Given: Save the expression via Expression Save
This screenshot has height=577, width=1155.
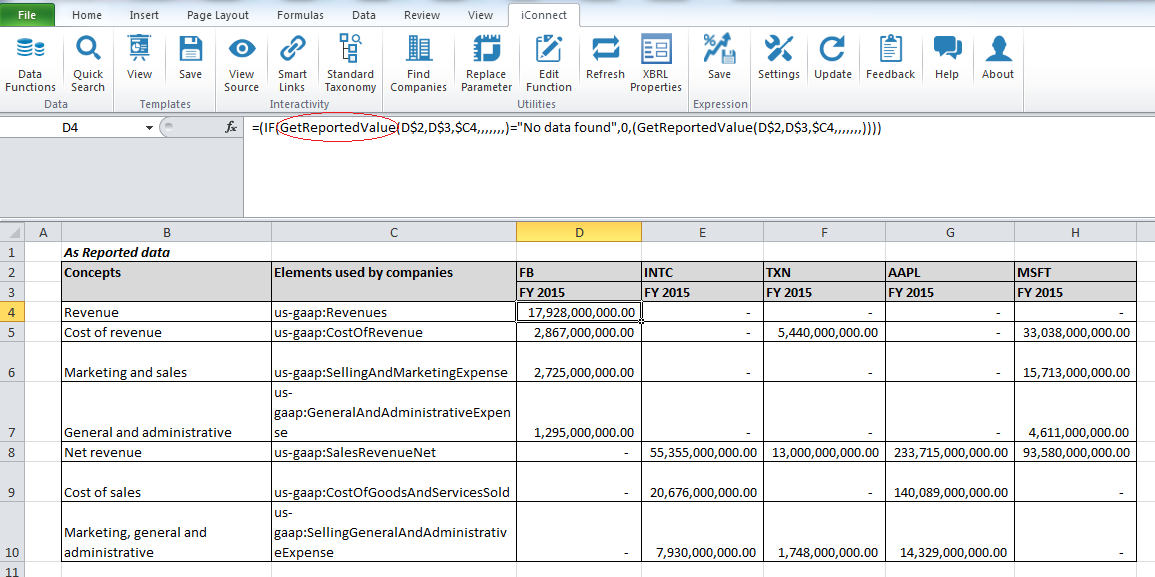Looking at the screenshot, I should click(720, 59).
